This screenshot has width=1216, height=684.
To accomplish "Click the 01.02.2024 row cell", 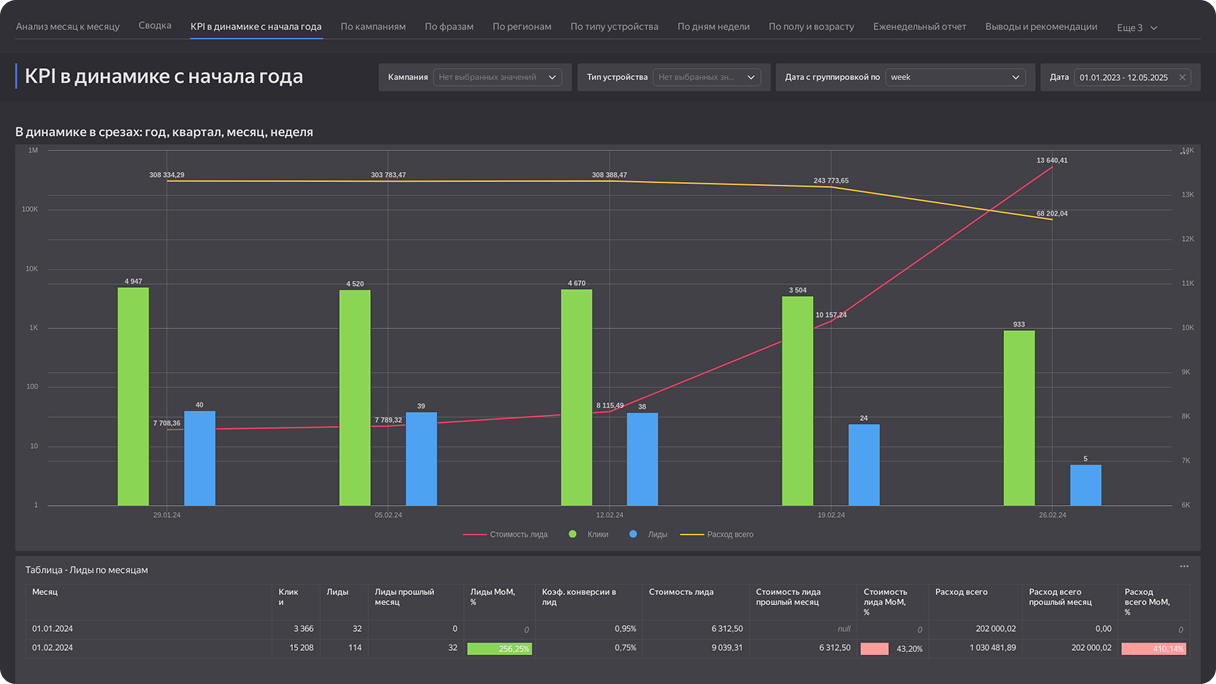I will (x=148, y=648).
